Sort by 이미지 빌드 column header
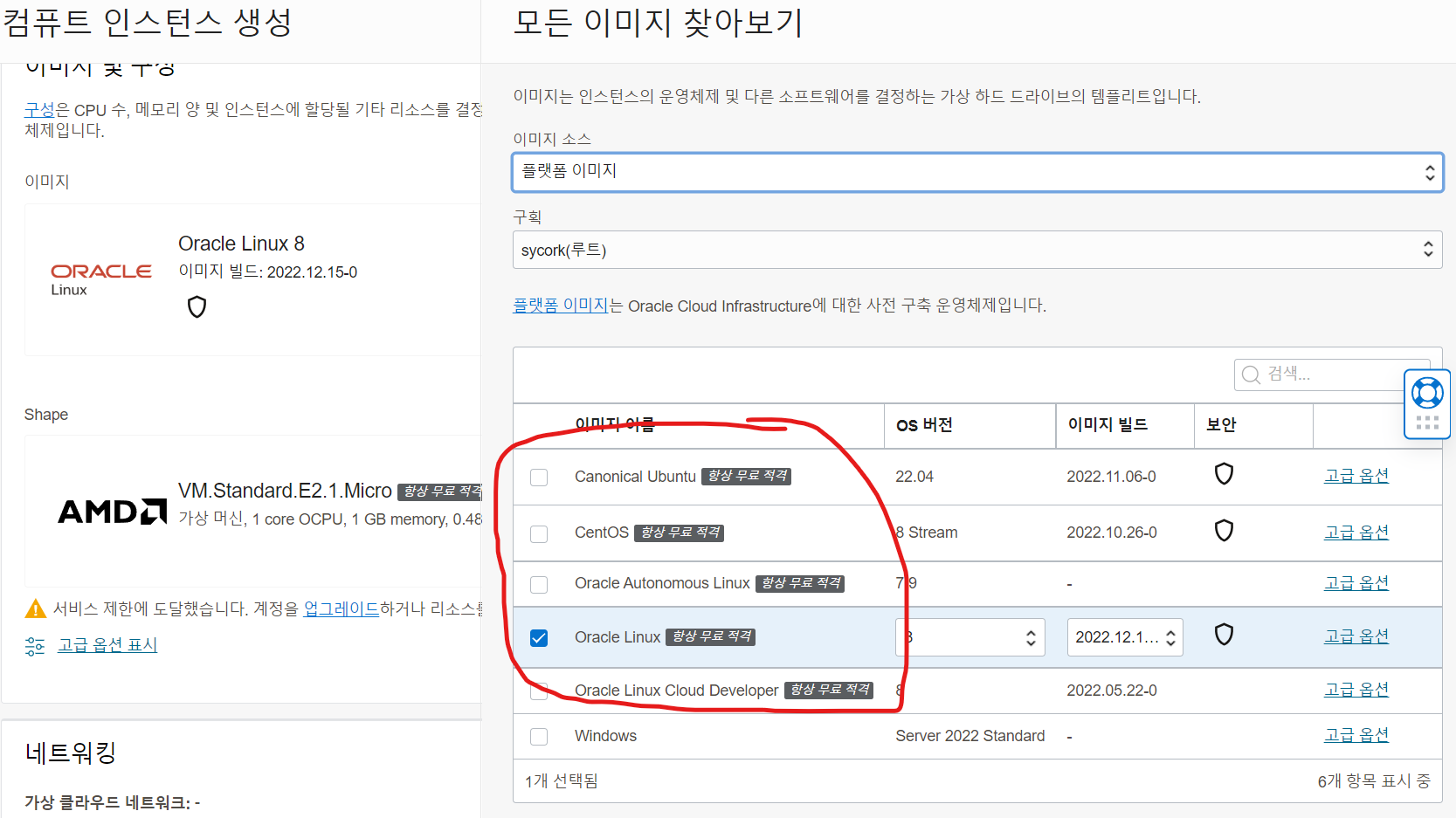This screenshot has height=818, width=1456. point(1108,425)
